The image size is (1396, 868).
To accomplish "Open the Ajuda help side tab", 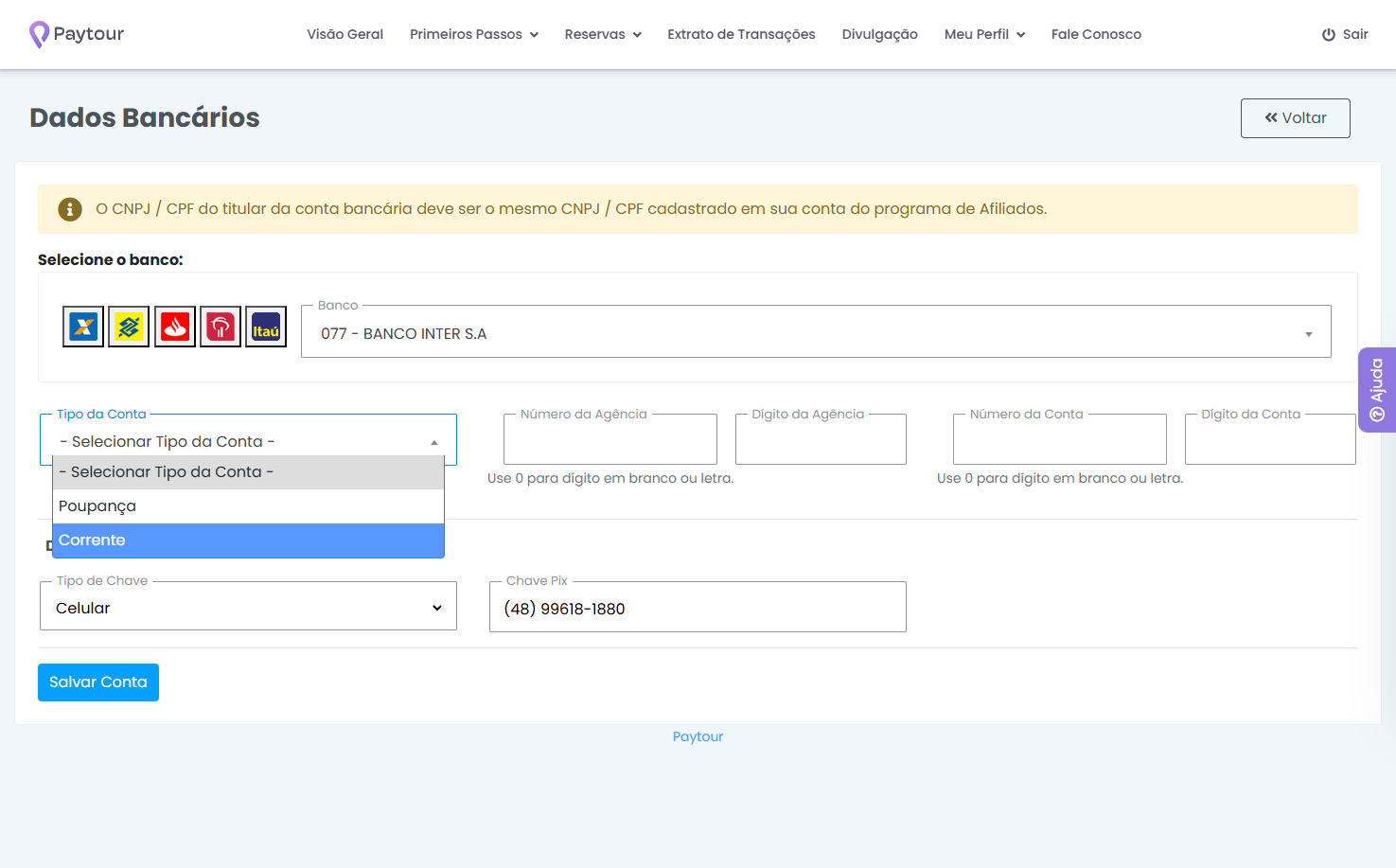I will pos(1377,390).
